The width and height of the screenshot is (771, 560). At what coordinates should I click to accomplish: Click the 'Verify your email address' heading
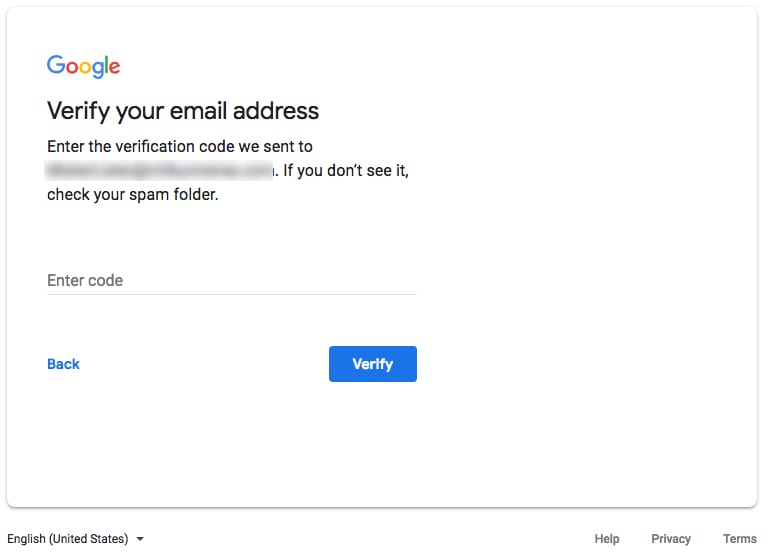point(183,110)
